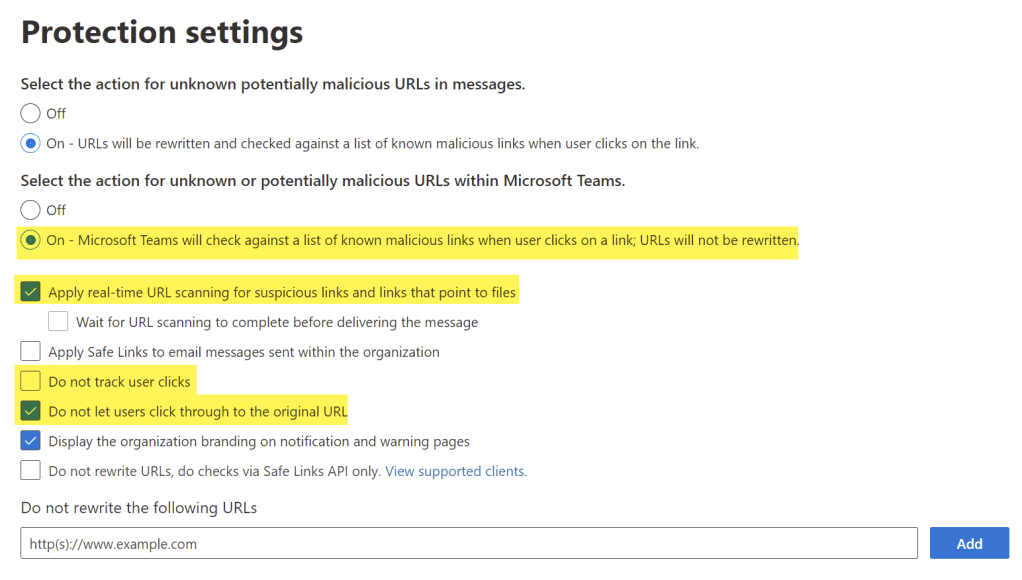
Task: Choose Off radio for Microsoft Teams URLs
Action: [31, 210]
